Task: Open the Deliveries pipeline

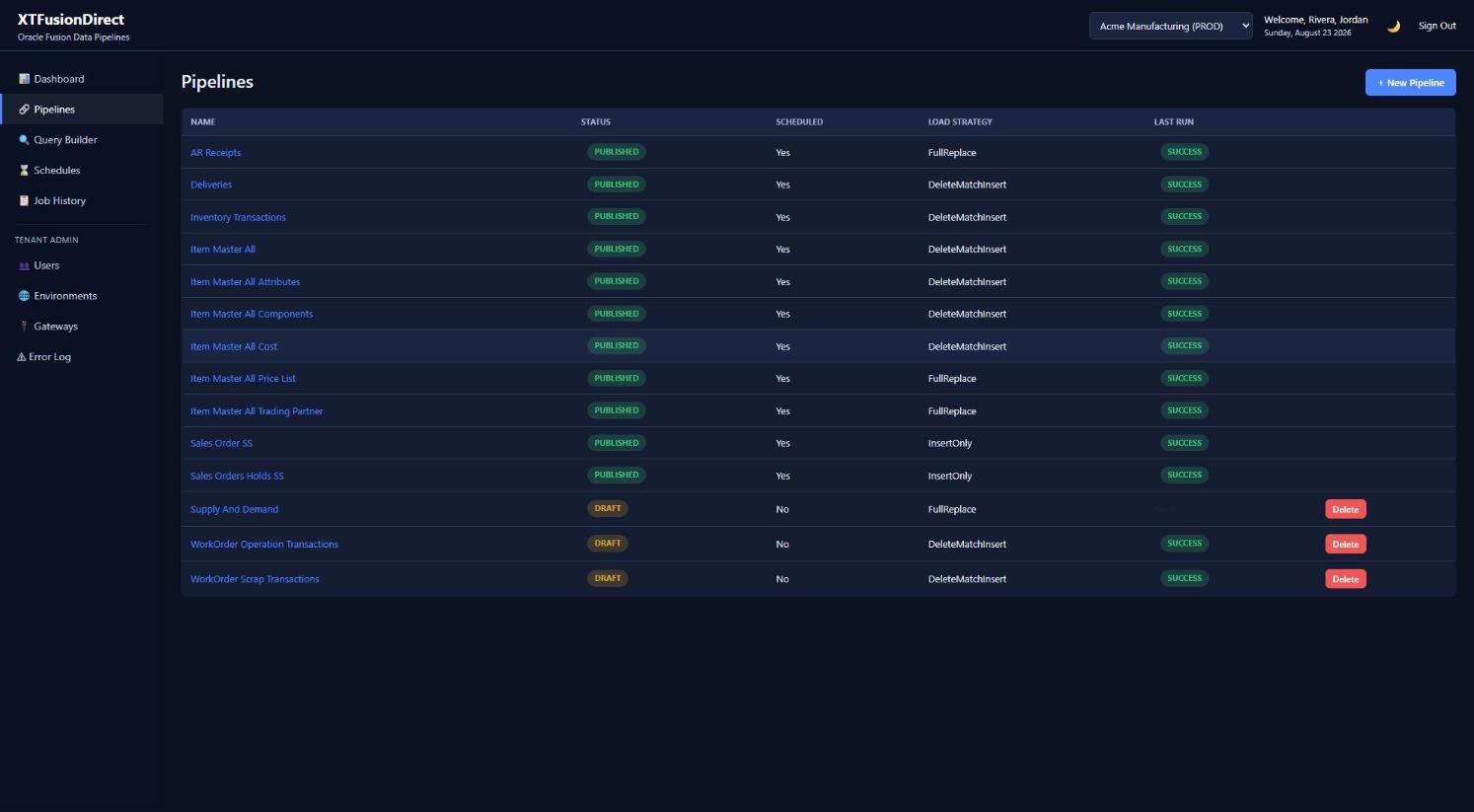Action: tap(211, 185)
